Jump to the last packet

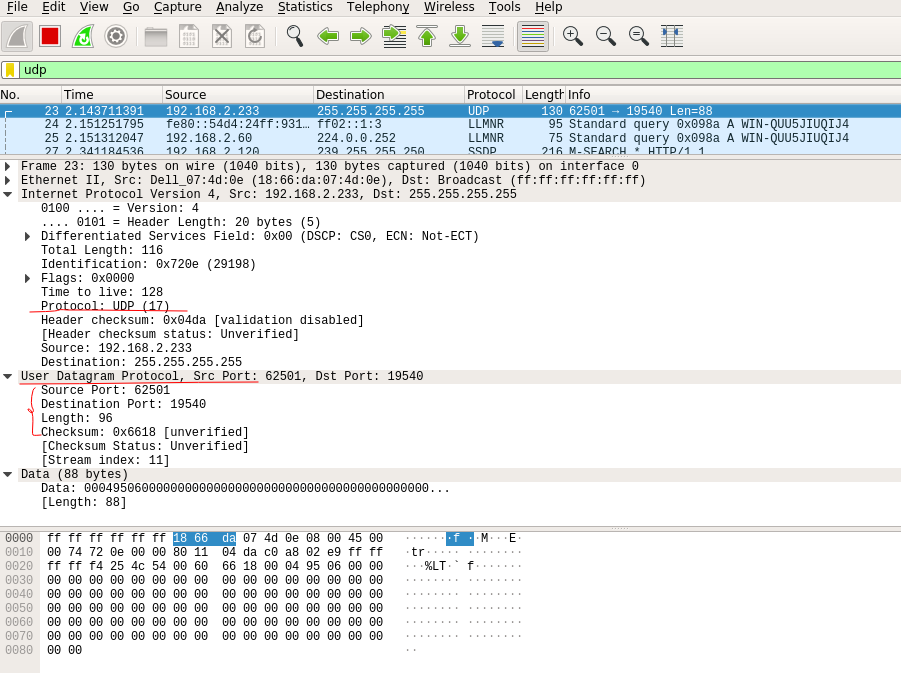click(x=460, y=36)
